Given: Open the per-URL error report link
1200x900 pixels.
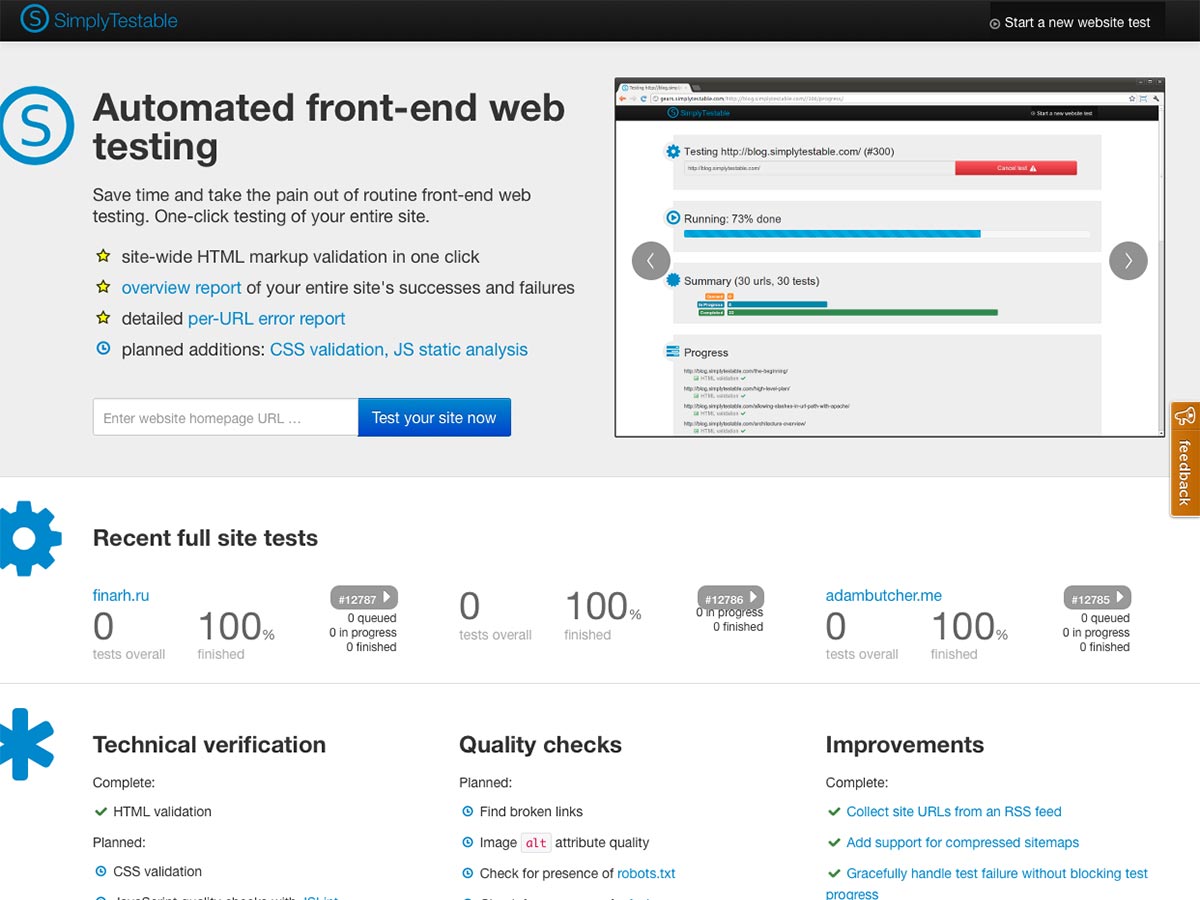Looking at the screenshot, I should [x=266, y=319].
